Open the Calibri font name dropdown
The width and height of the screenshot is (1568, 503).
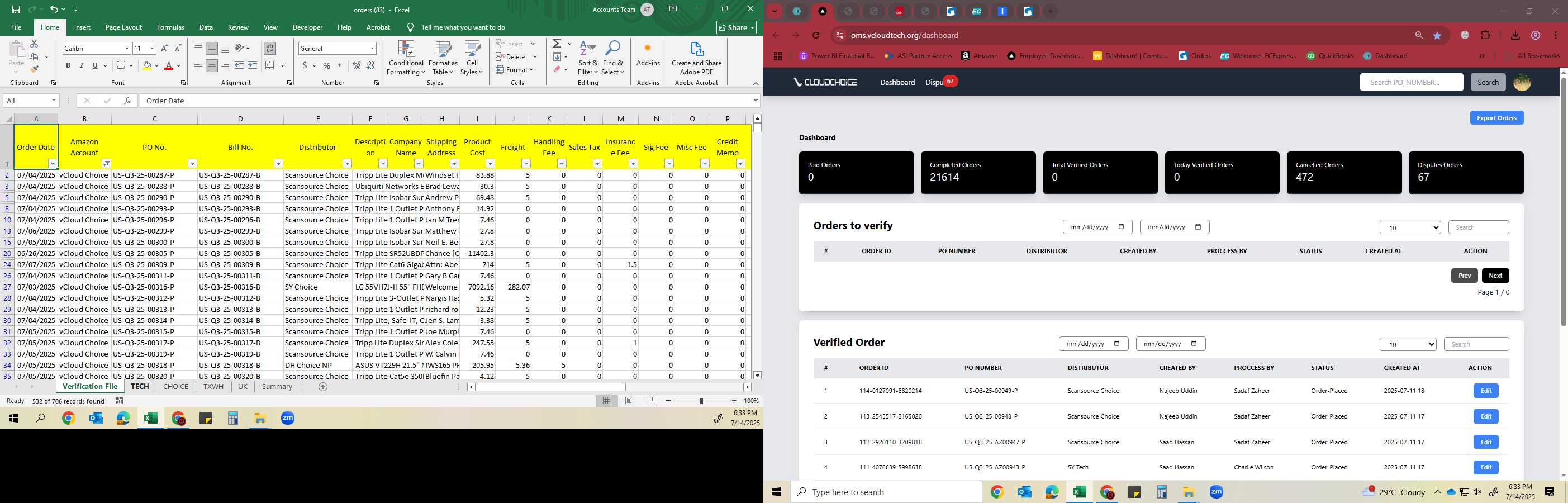(x=127, y=49)
